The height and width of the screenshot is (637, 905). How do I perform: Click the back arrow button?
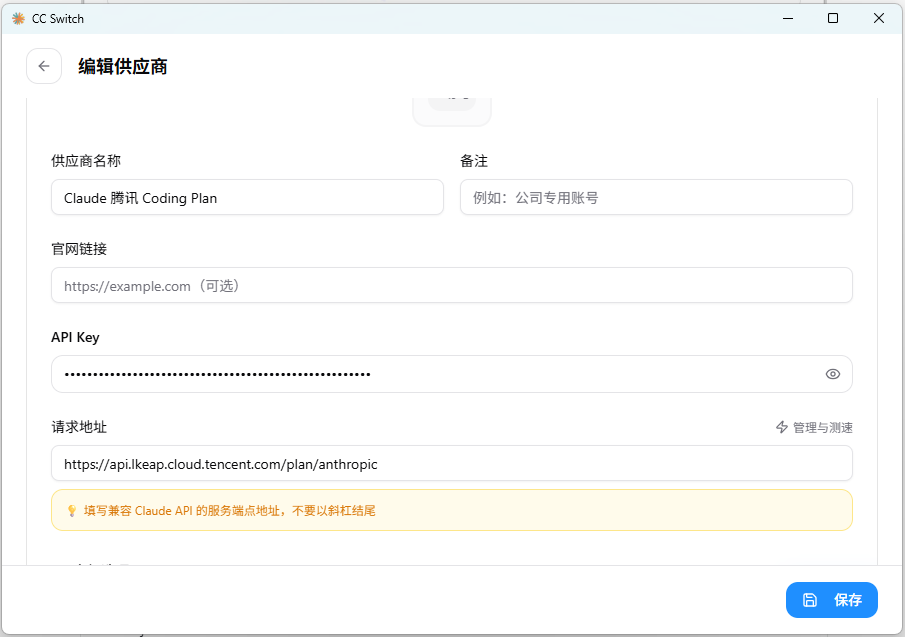tap(44, 66)
